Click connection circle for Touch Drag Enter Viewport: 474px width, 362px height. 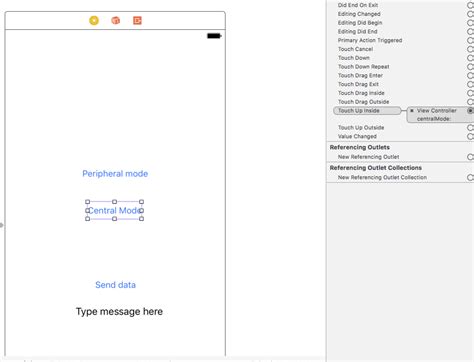pyautogui.click(x=470, y=75)
